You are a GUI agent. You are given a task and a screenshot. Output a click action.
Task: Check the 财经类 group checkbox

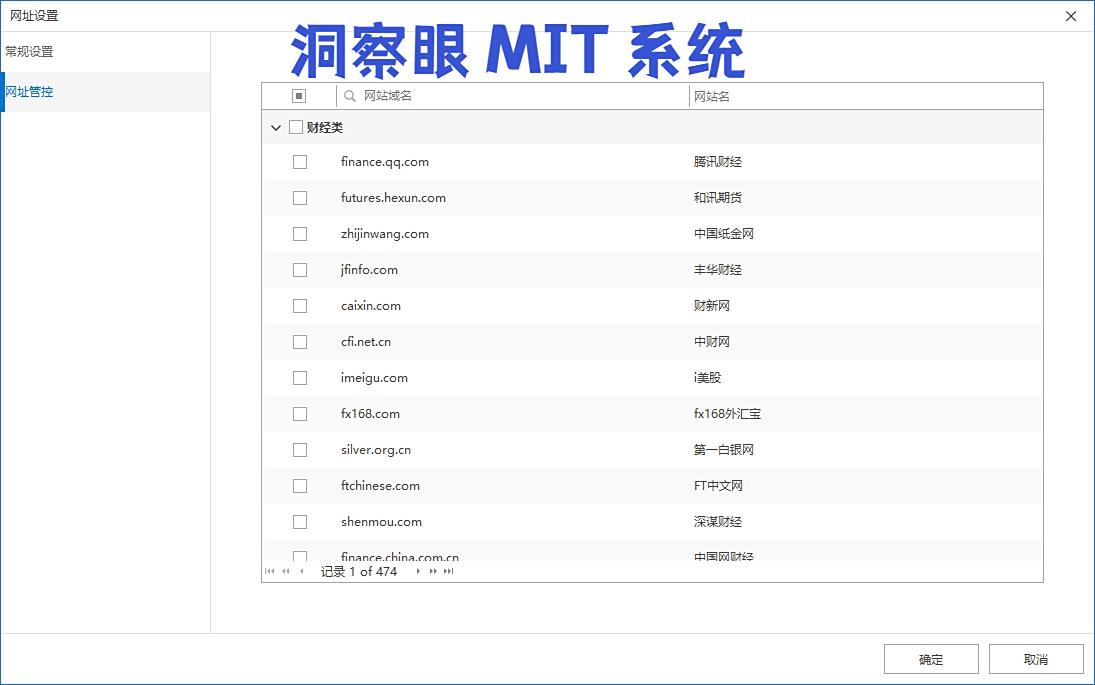tap(296, 127)
